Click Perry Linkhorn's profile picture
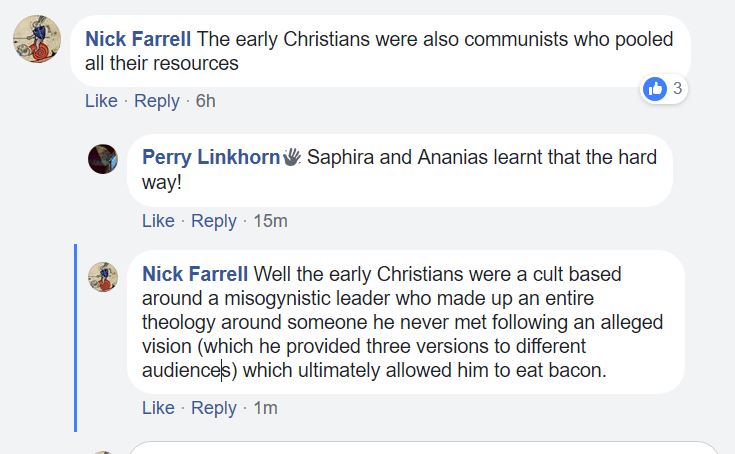Screen dimensions: 735x454 103,158
